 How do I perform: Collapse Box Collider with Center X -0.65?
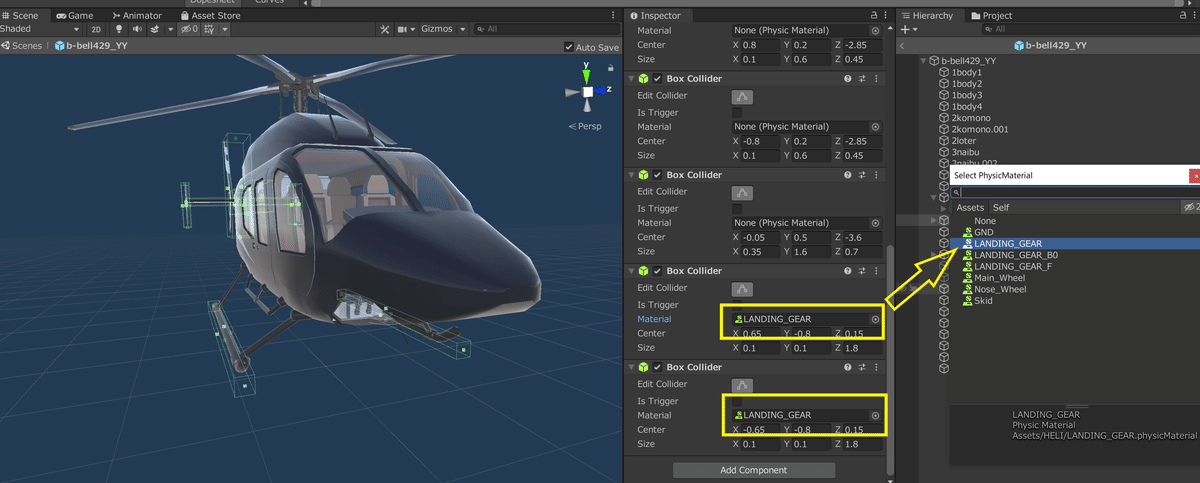click(x=631, y=367)
